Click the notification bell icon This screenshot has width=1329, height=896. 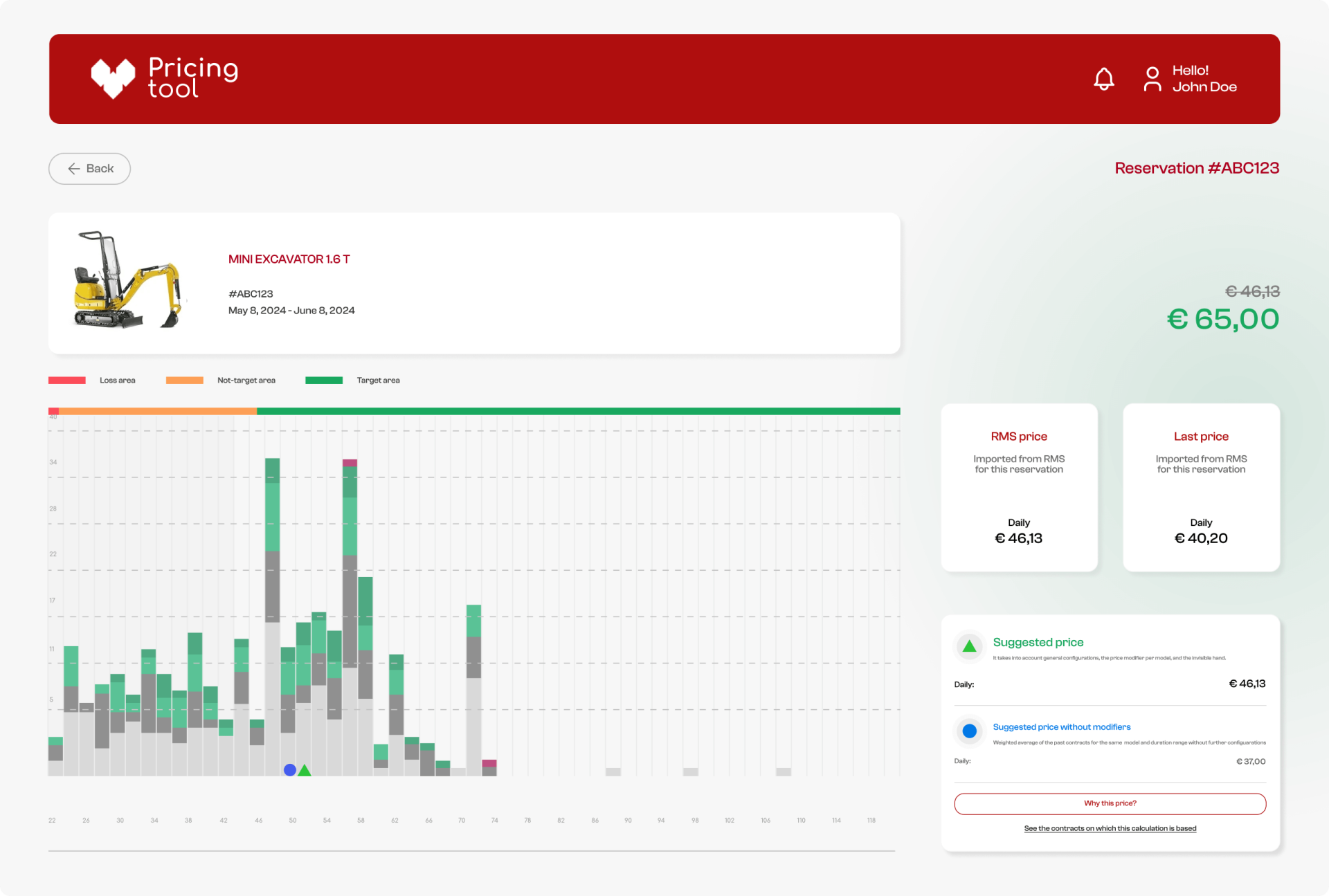click(1103, 79)
